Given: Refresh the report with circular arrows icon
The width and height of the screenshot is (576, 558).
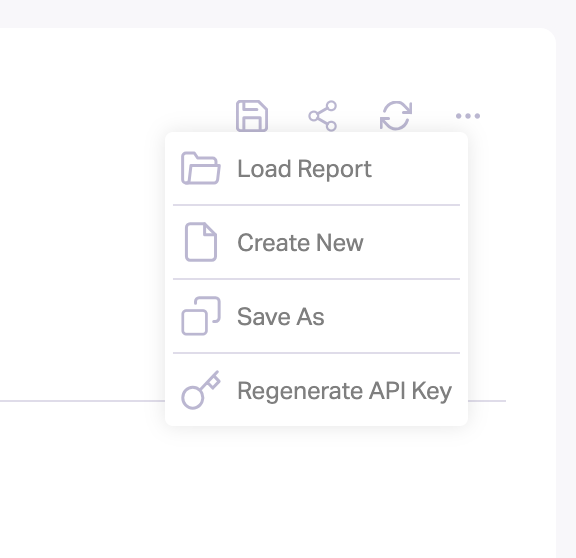Looking at the screenshot, I should 396,116.
